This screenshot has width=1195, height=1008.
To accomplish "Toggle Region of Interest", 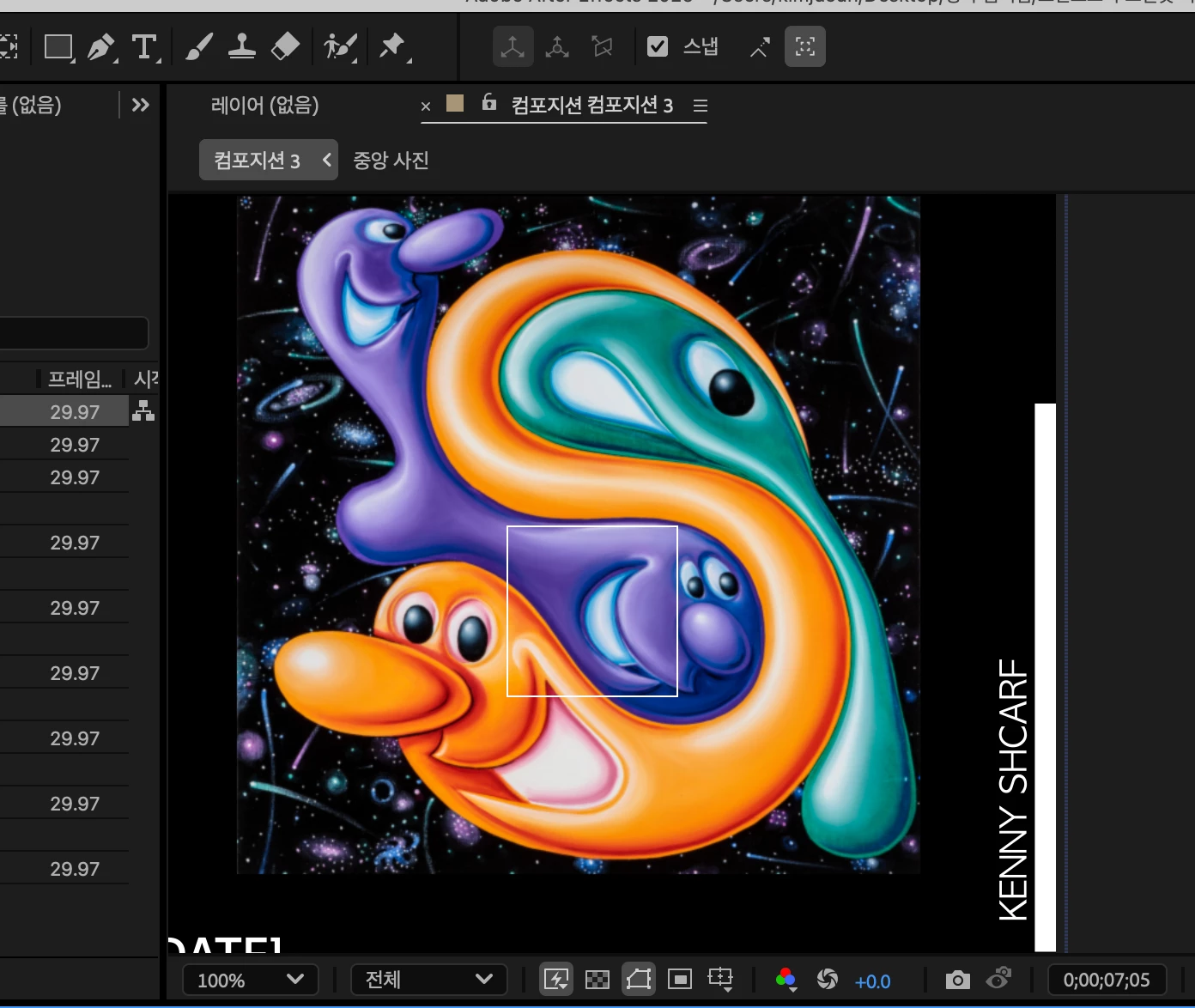I will click(x=680, y=980).
